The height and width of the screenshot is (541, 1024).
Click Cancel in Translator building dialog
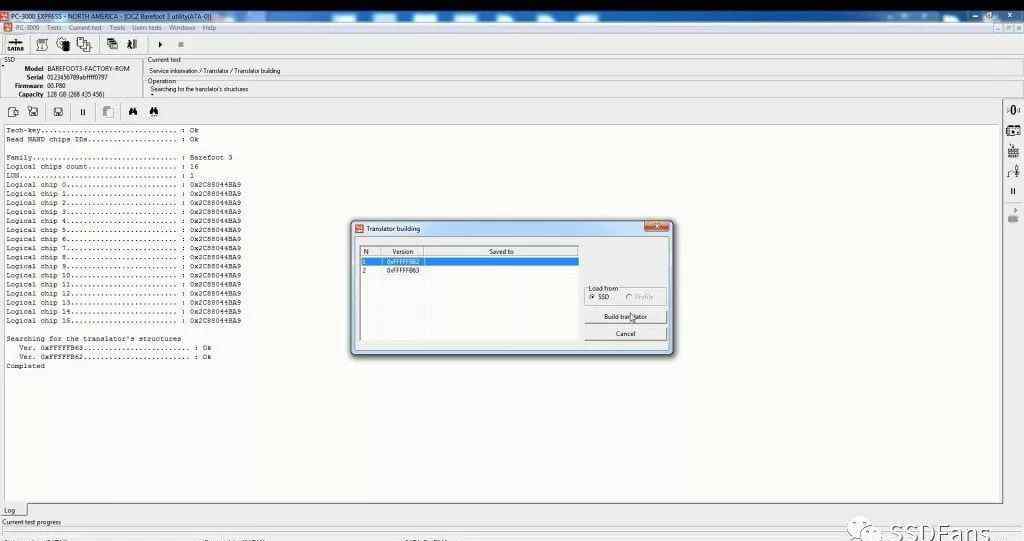coord(625,333)
